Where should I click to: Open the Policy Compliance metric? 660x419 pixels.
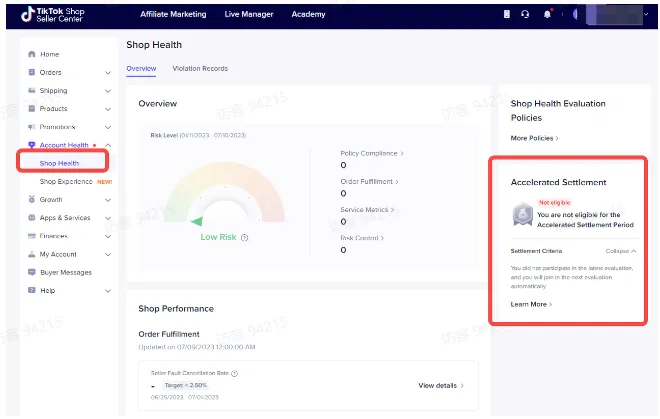(x=372, y=154)
